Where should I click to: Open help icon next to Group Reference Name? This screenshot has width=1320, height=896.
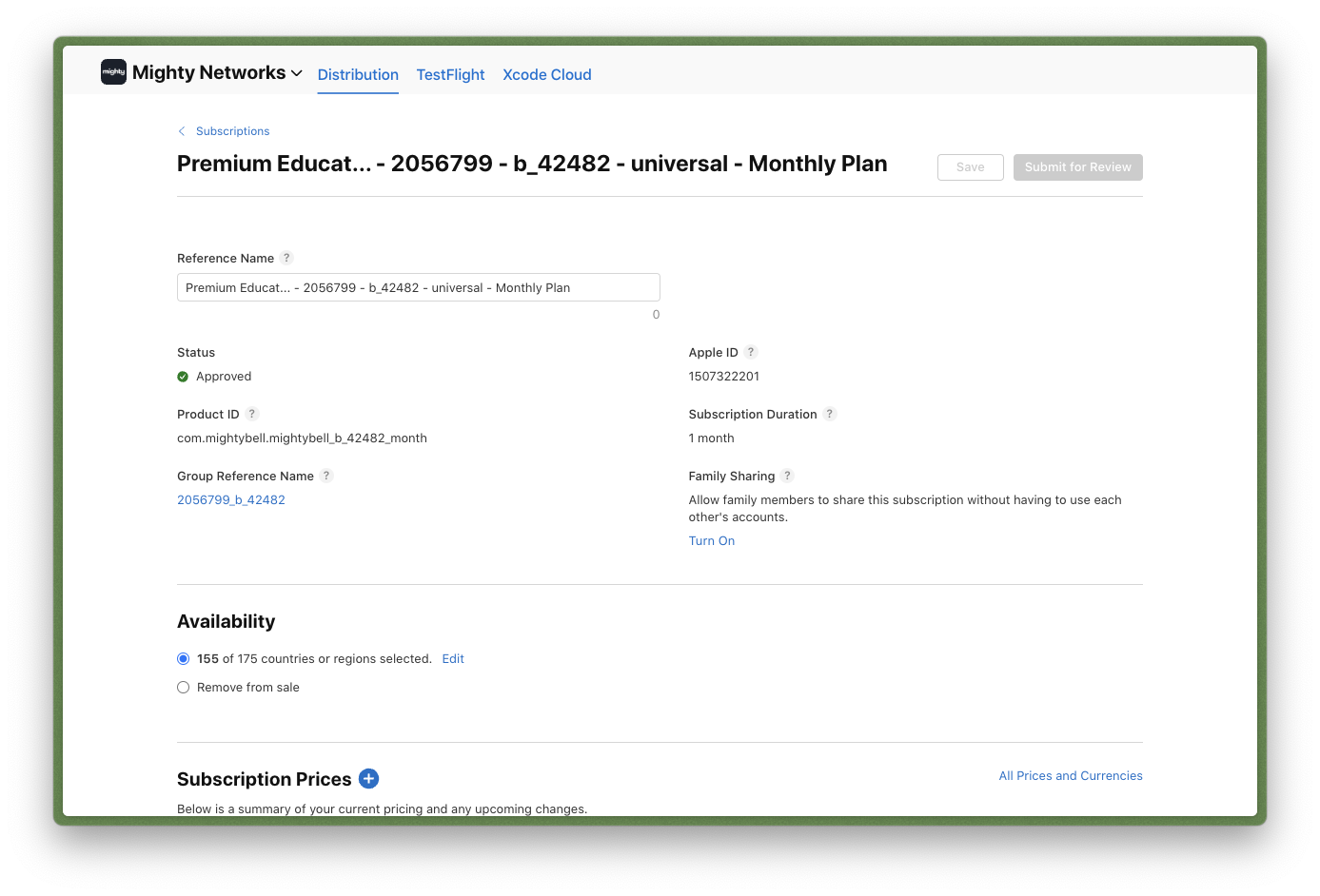click(326, 476)
